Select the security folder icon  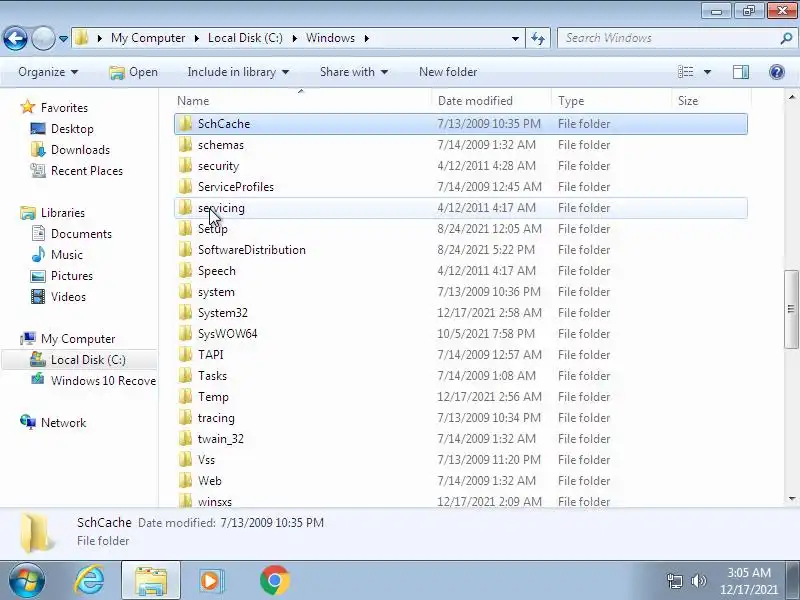[185, 166]
